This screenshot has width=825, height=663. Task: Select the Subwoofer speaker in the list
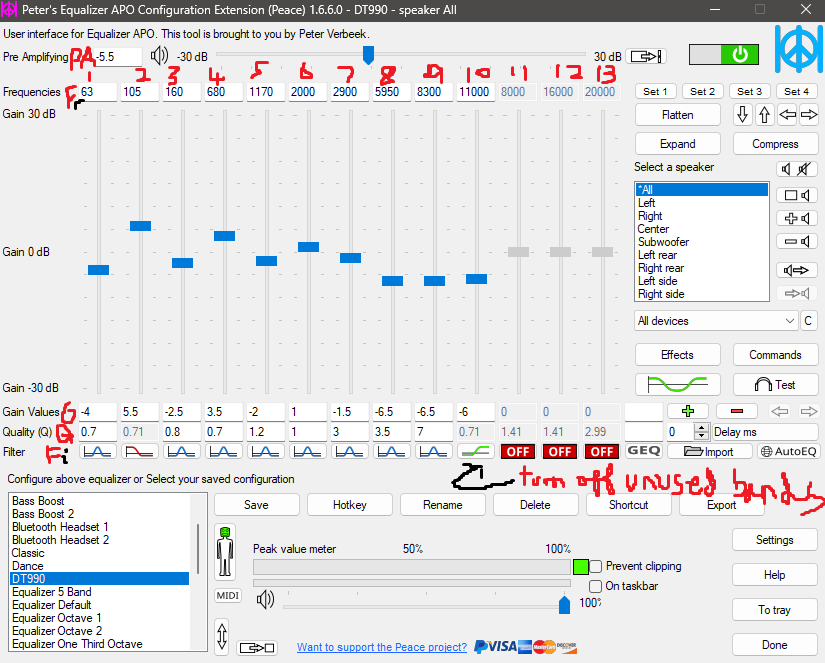click(702, 242)
